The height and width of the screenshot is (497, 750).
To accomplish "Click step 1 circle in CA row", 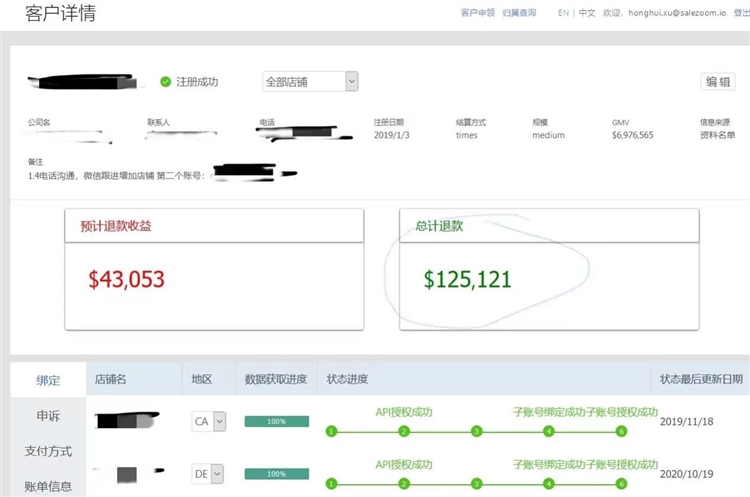I will tap(331, 431).
